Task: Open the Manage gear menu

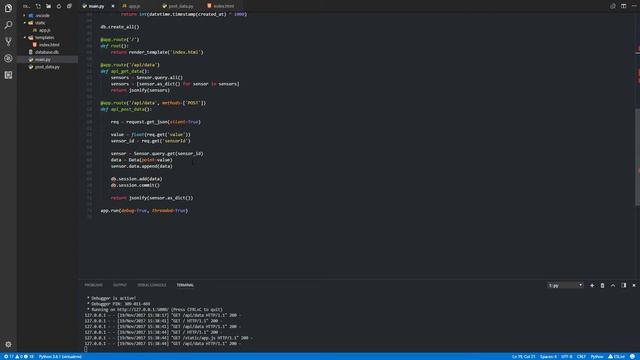Action: pos(8,344)
